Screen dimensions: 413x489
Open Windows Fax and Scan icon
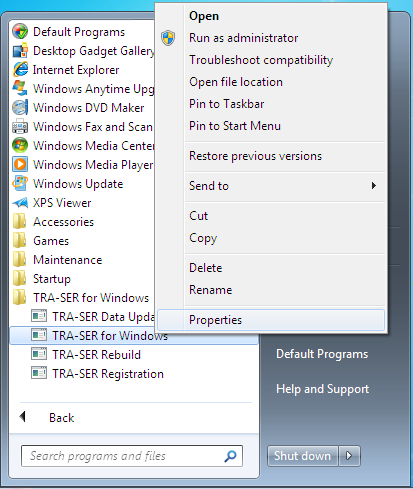pos(20,127)
